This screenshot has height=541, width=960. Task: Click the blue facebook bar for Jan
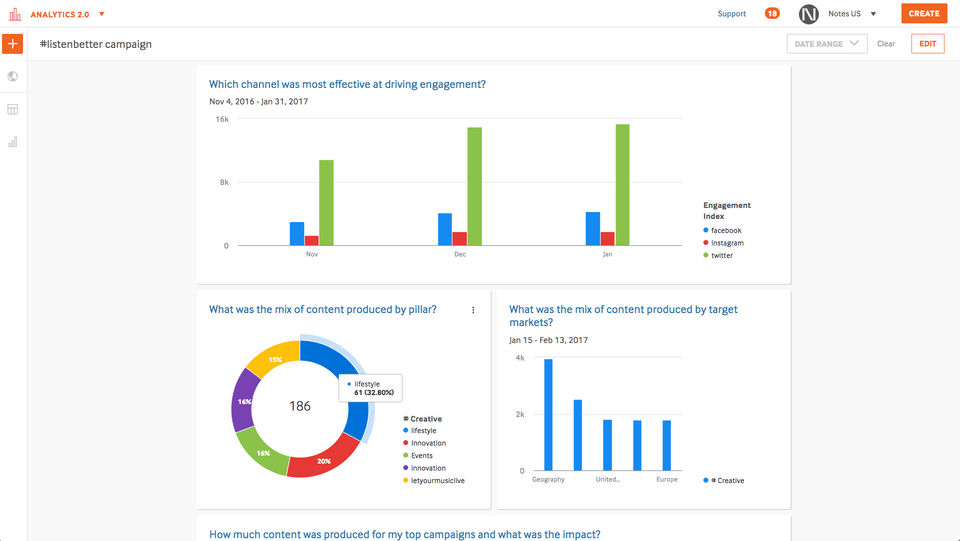[593, 229]
